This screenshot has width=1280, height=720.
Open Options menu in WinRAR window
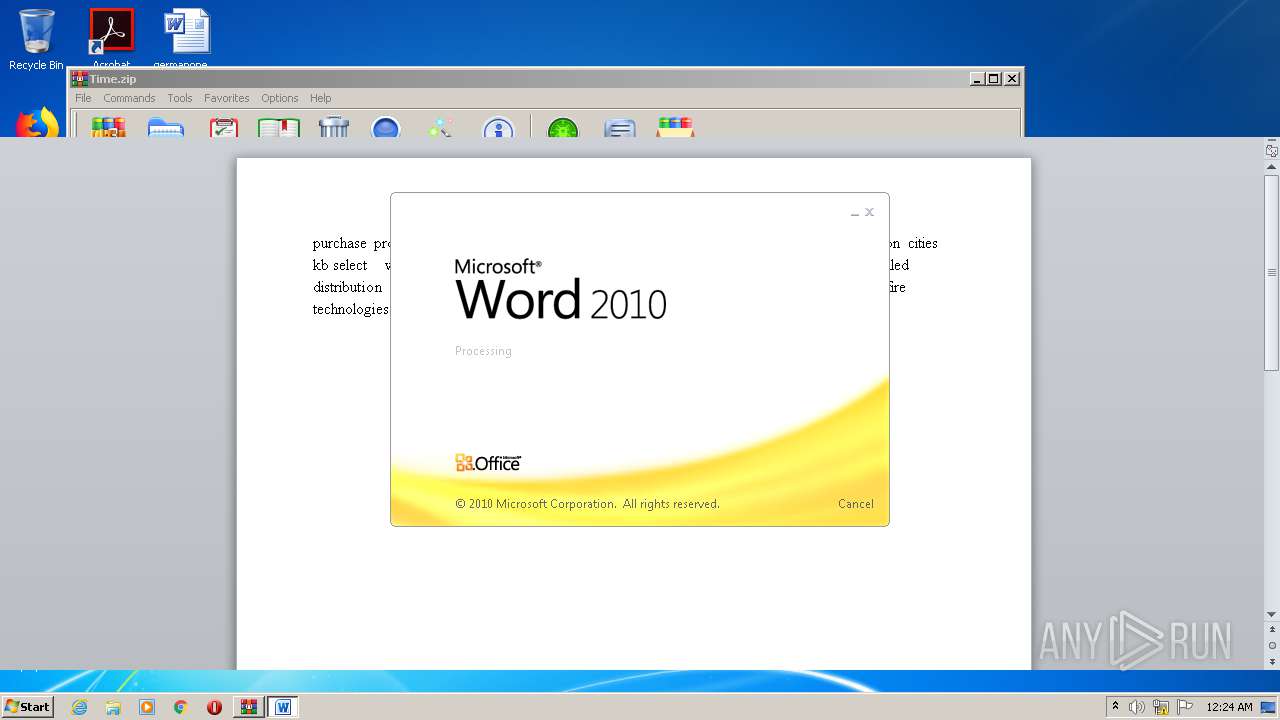[279, 98]
